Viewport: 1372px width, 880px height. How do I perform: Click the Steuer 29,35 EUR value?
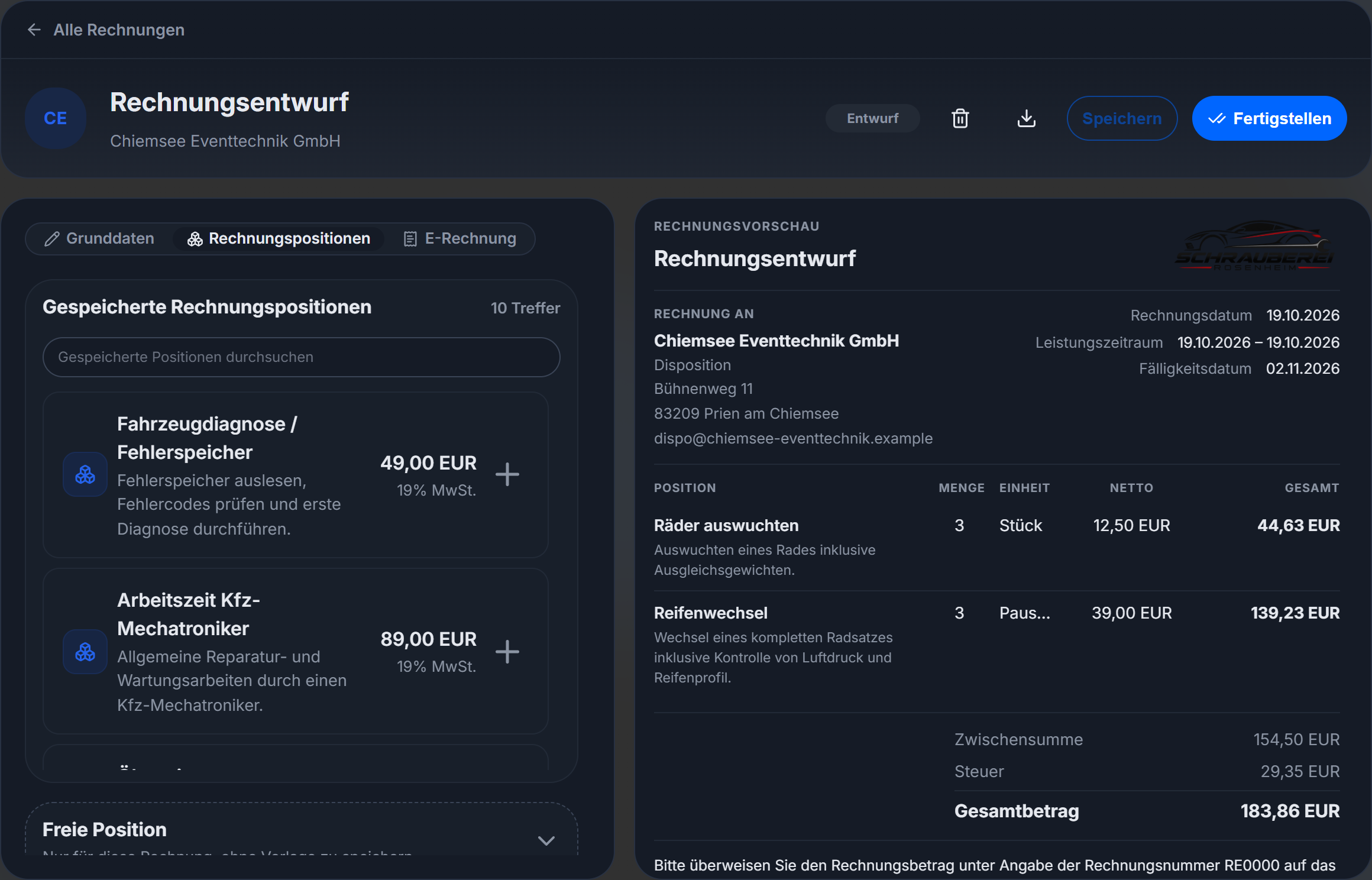click(1300, 771)
